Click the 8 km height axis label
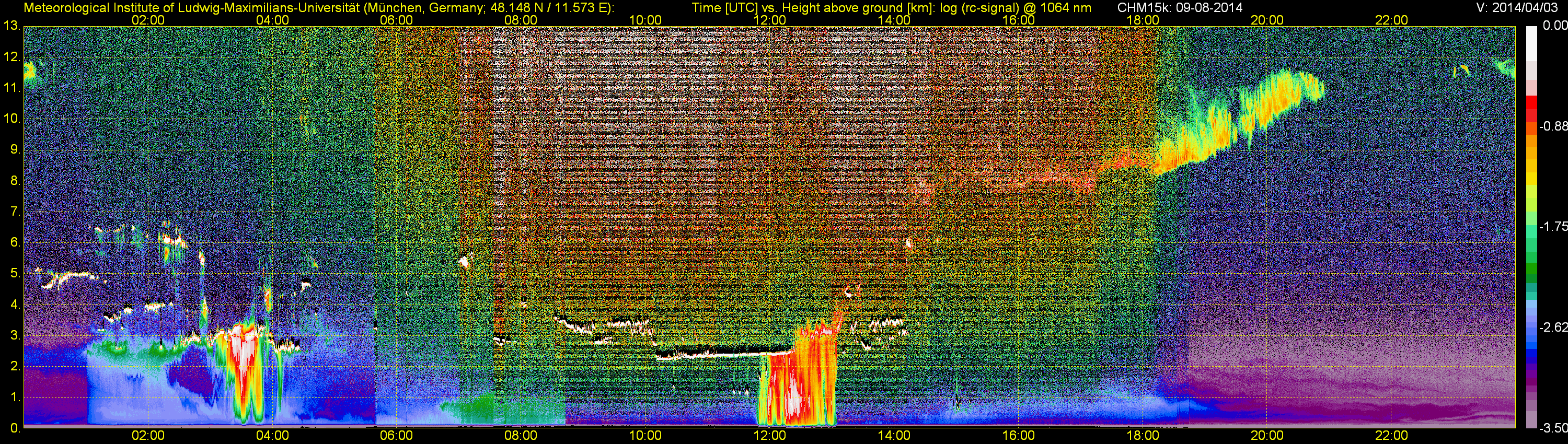This screenshot has width=1568, height=444. [14, 181]
